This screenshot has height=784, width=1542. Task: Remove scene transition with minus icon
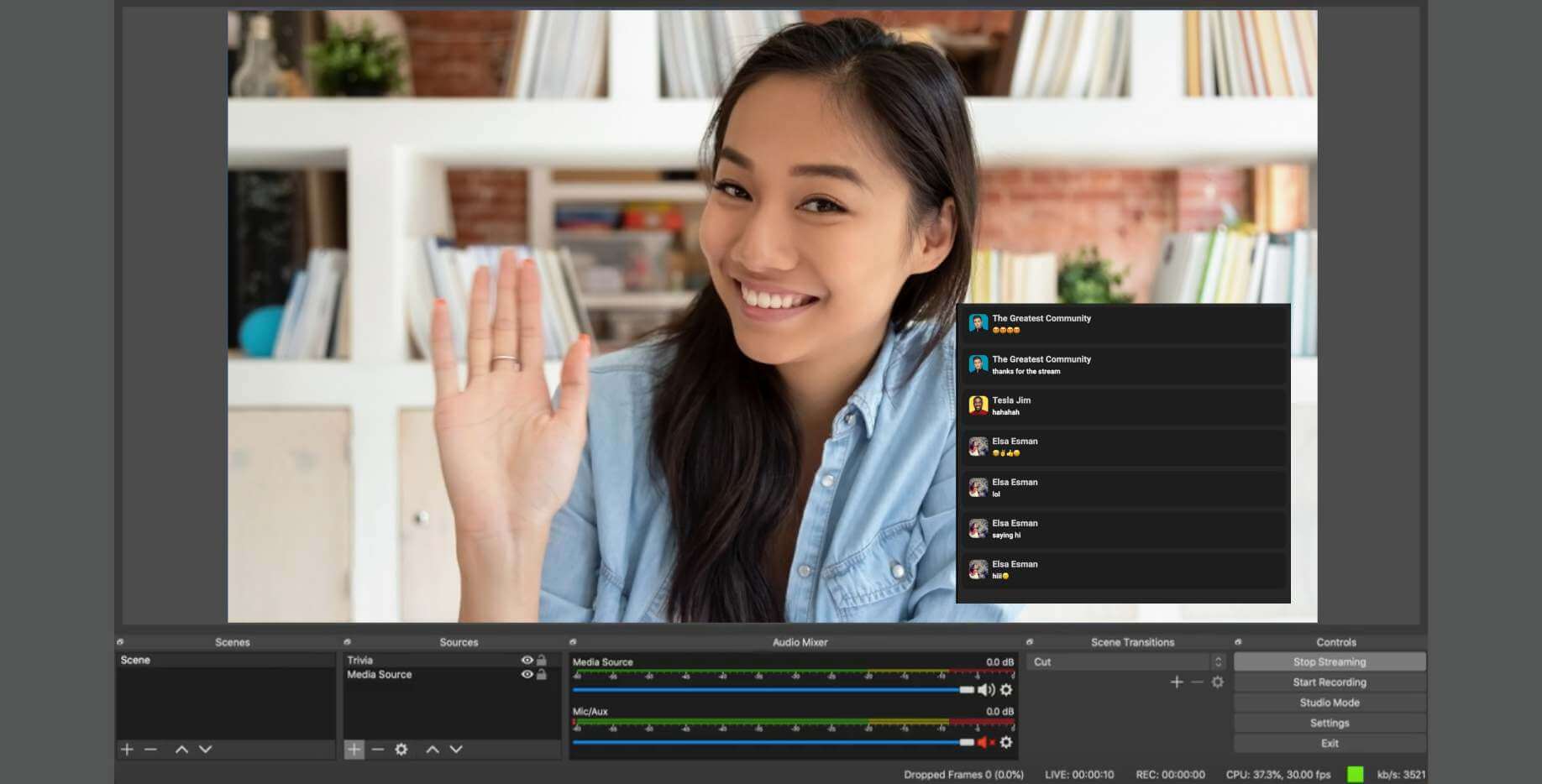coord(1198,682)
